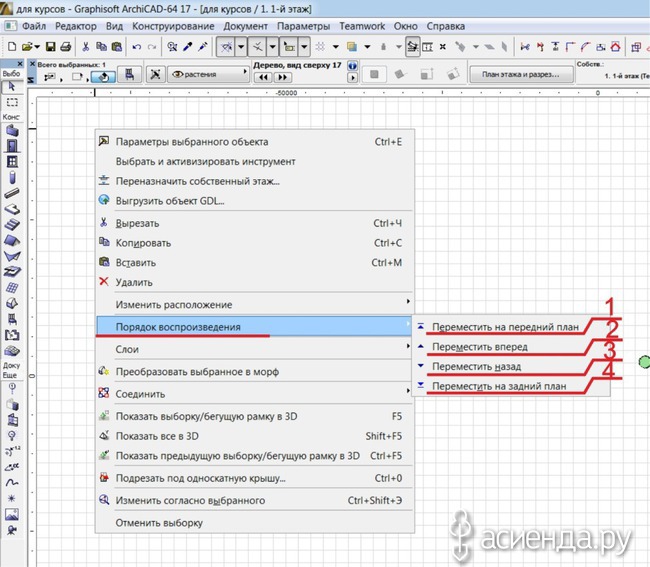Select the Beam tool
This screenshot has height=567, width=650.
12,193
